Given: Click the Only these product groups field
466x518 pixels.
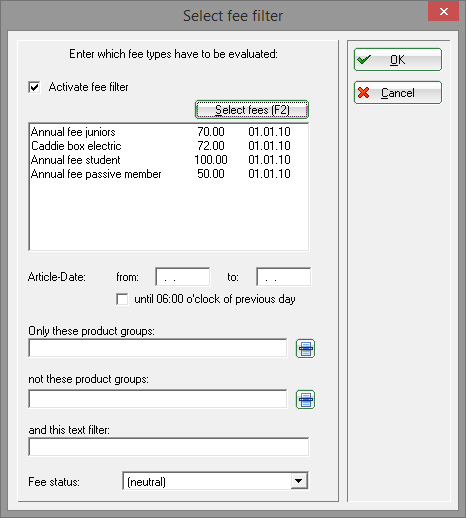Looking at the screenshot, I should pos(158,348).
